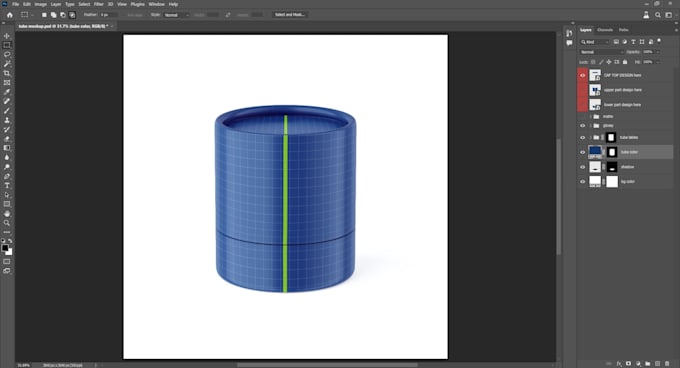Select the Rectangle shape tool
This screenshot has height=368, width=680.
(x=7, y=204)
